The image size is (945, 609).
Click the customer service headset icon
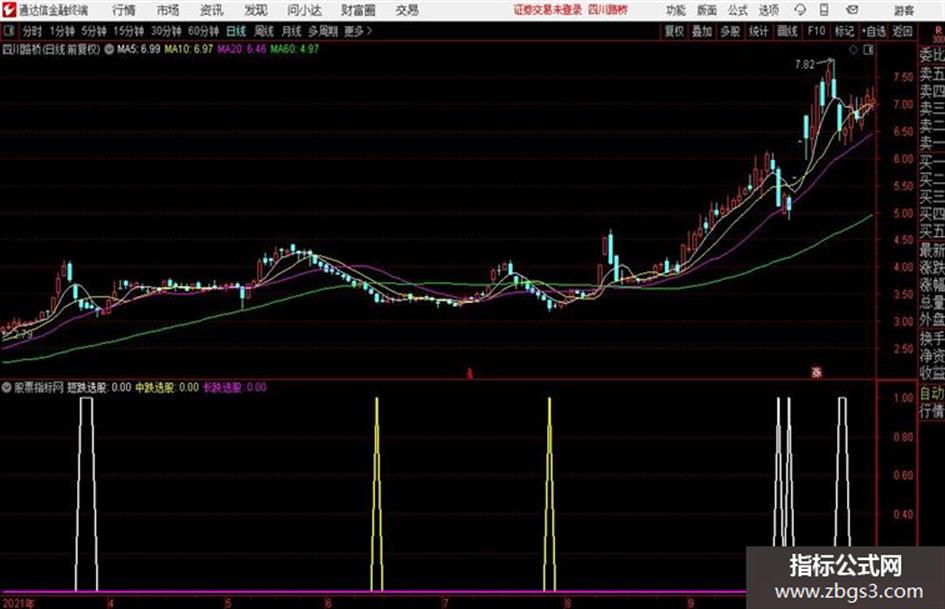(x=800, y=10)
